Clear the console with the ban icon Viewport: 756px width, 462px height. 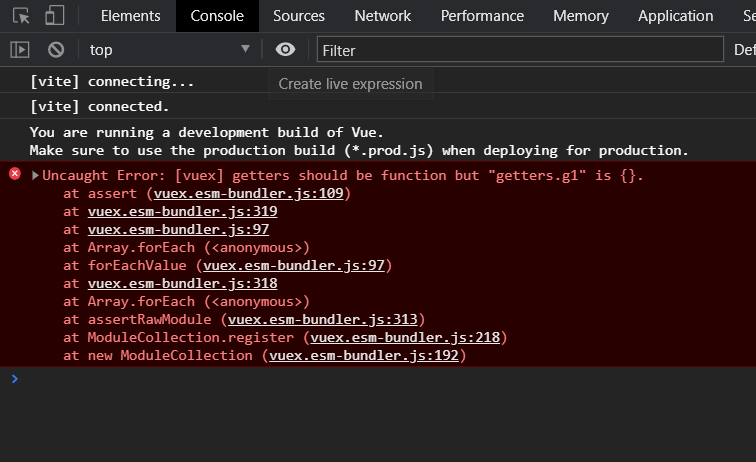(x=56, y=49)
